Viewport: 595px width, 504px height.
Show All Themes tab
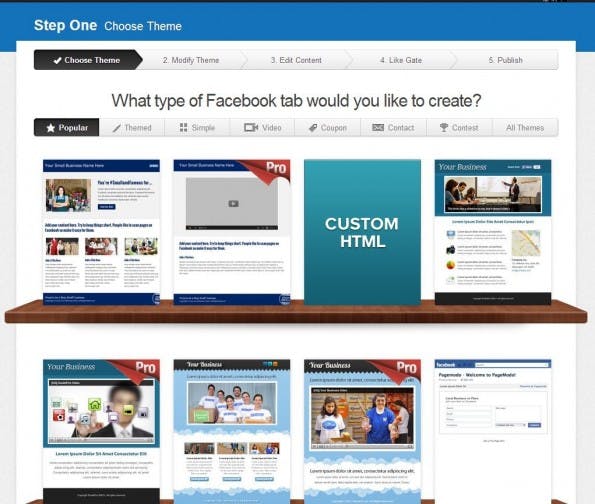(525, 128)
